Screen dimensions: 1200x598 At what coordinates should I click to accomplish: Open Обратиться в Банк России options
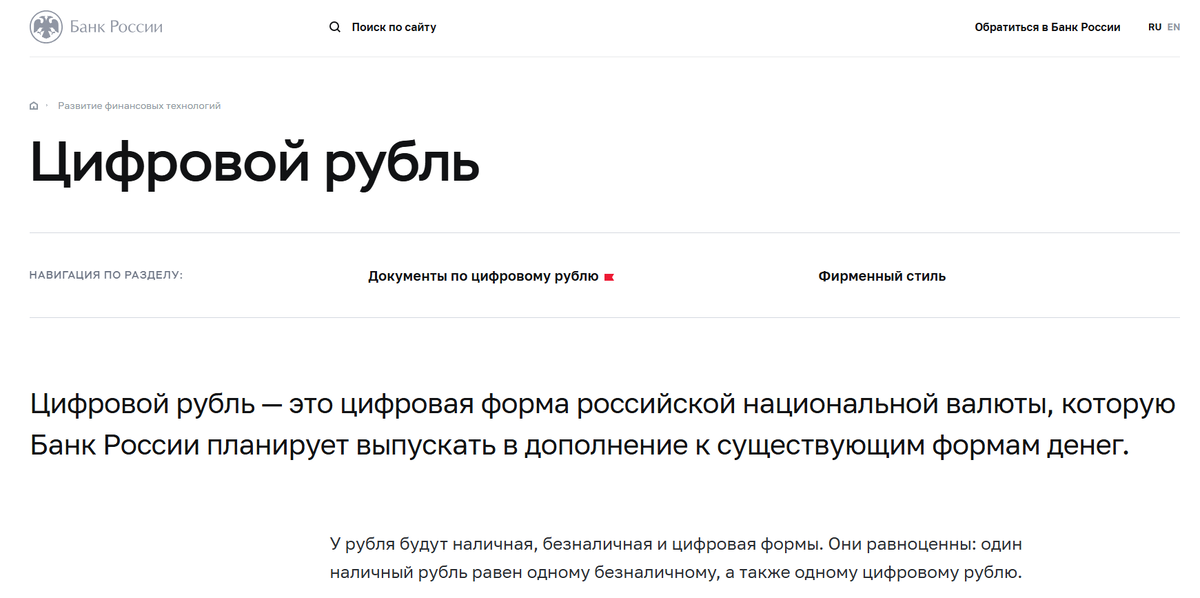click(x=1046, y=27)
